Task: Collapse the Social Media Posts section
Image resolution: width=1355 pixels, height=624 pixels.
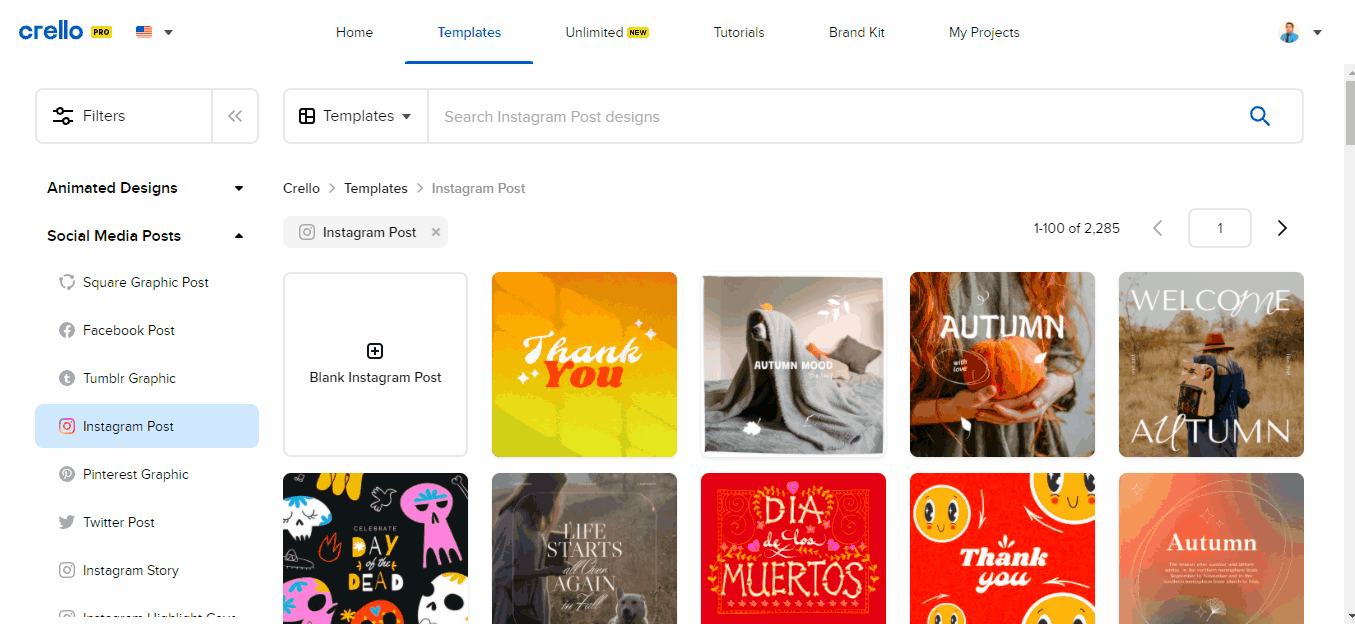Action: tap(146, 236)
